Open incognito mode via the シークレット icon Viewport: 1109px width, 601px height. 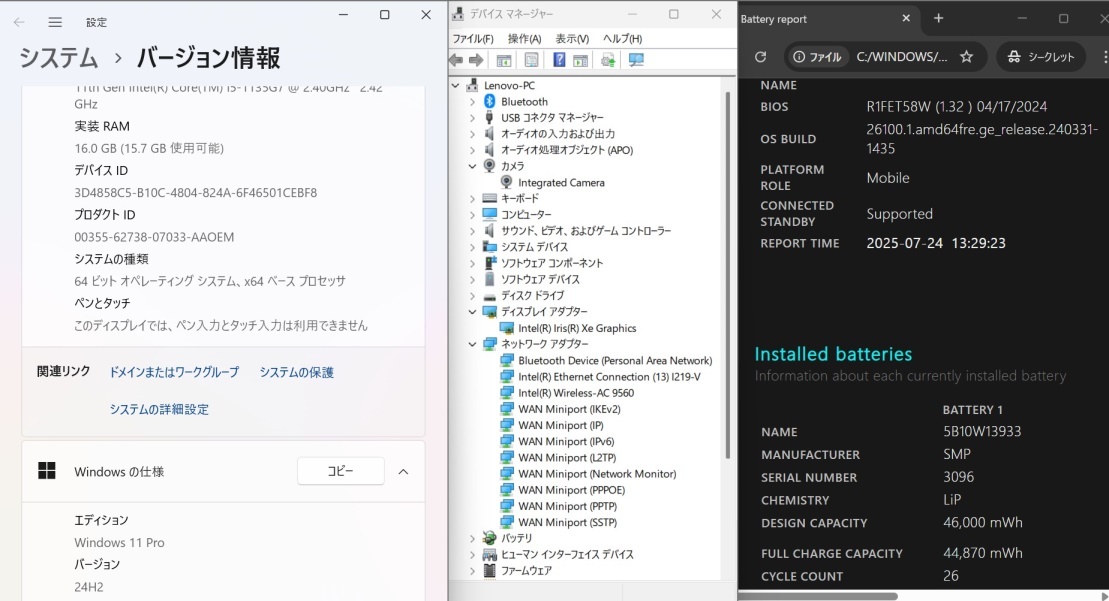coord(1040,57)
